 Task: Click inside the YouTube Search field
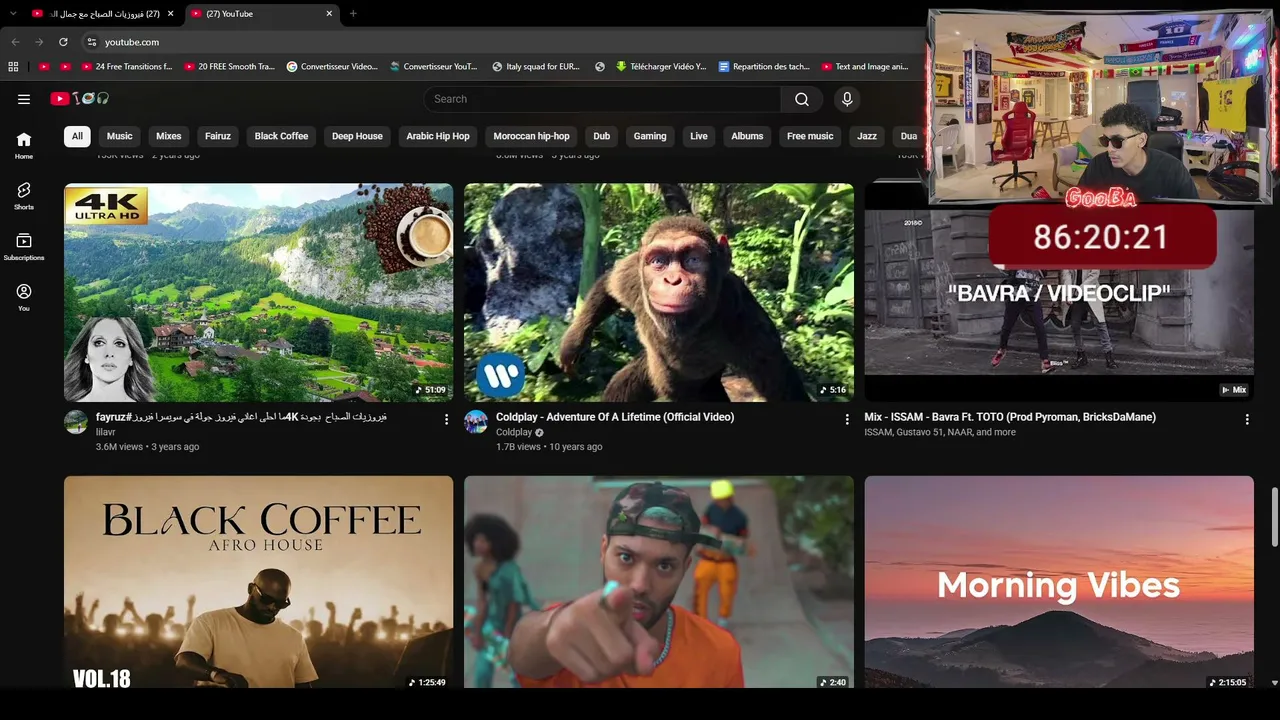(602, 99)
